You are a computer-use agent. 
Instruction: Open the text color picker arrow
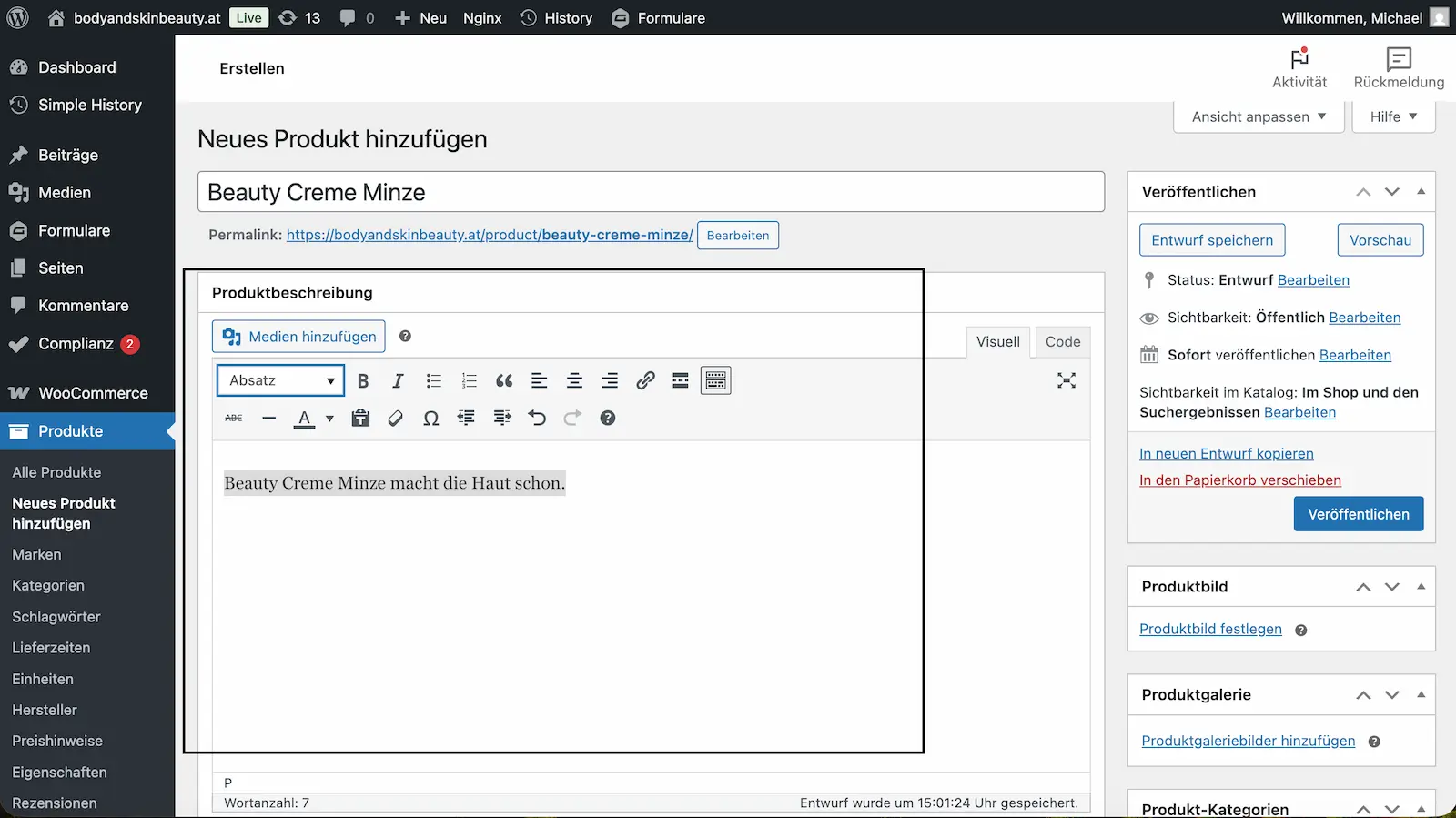(329, 419)
